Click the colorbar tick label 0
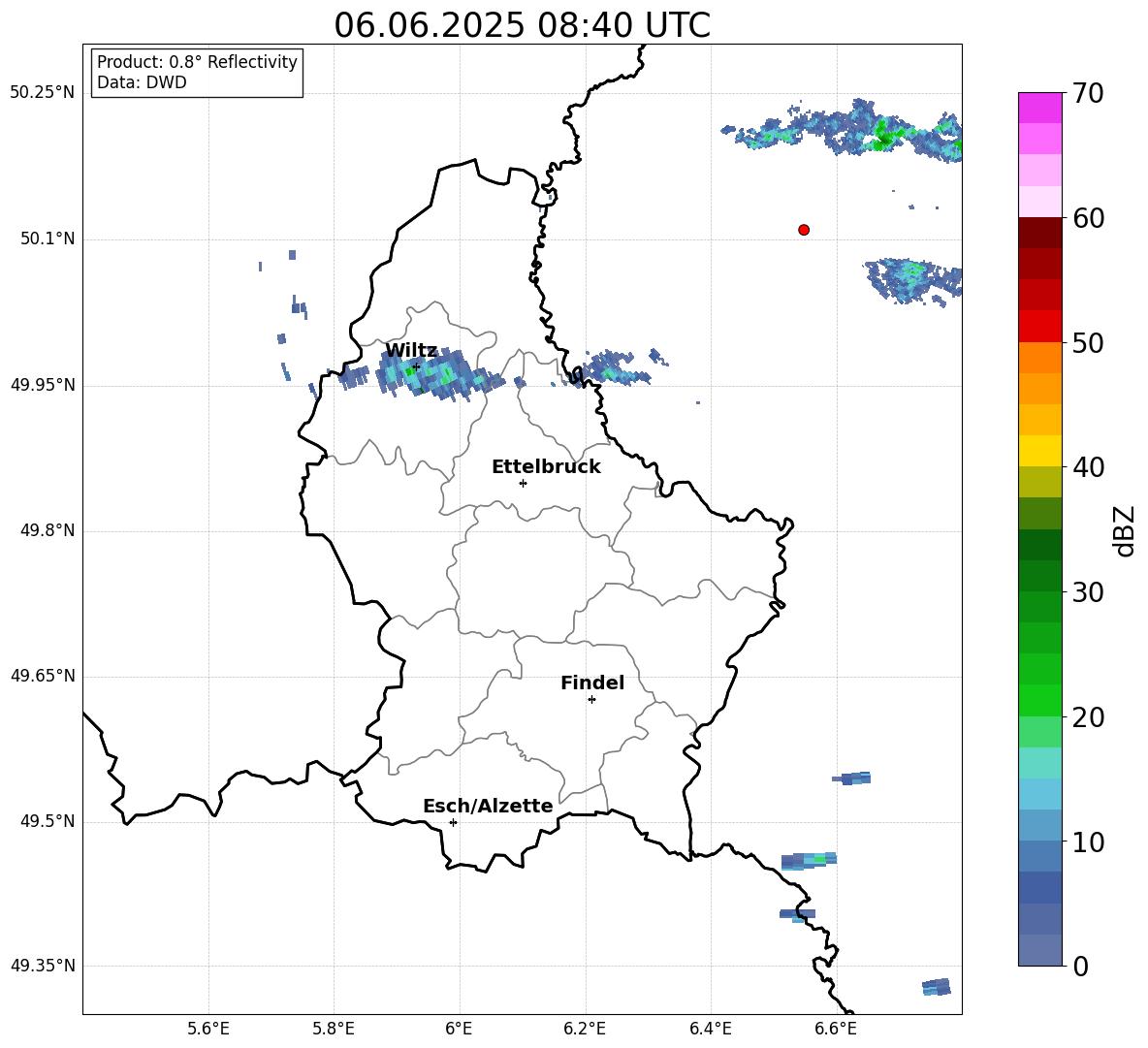This screenshot has width=1148, height=1048. coord(1080,967)
